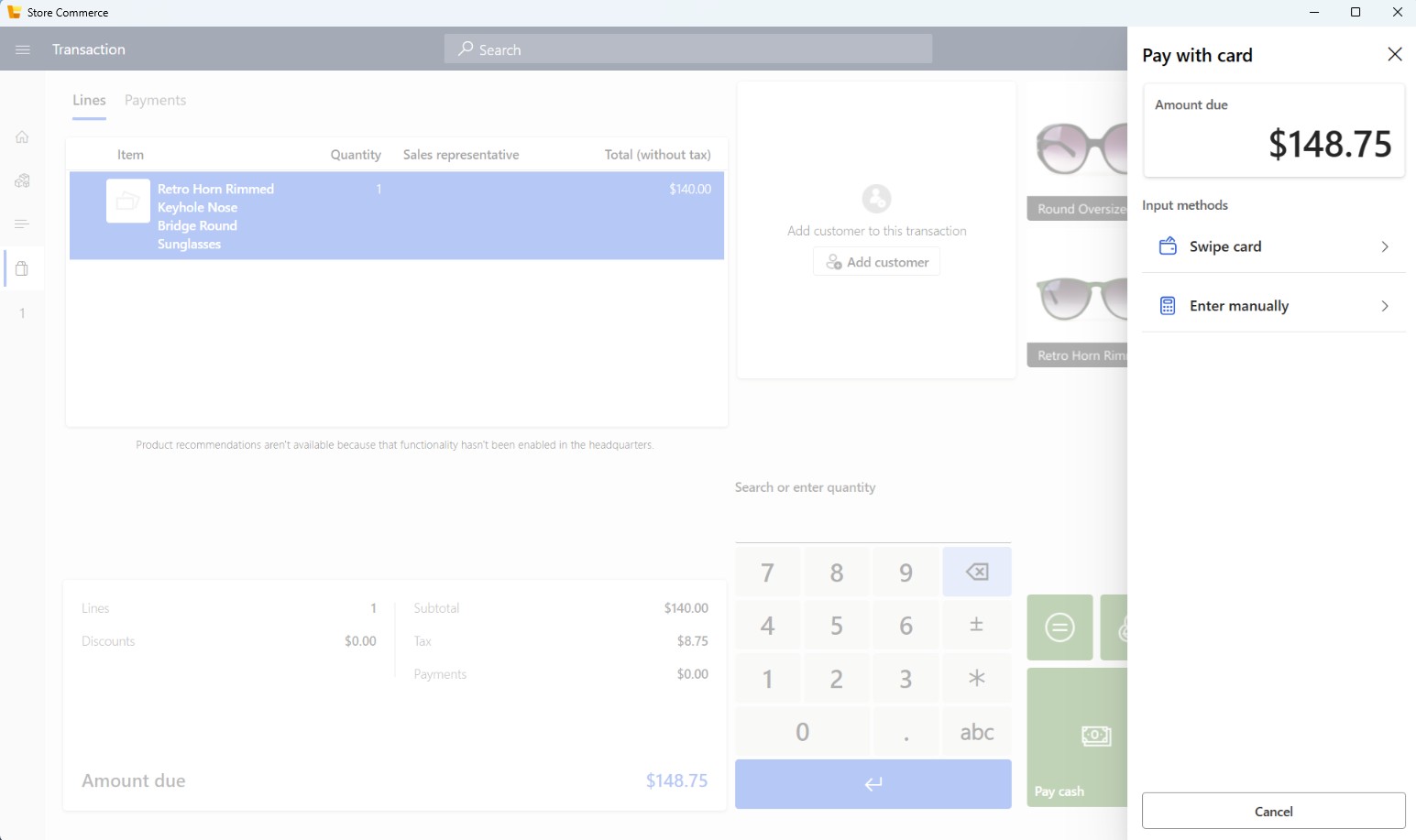This screenshot has width=1416, height=840.
Task: Cancel the card payment
Action: coord(1273,811)
